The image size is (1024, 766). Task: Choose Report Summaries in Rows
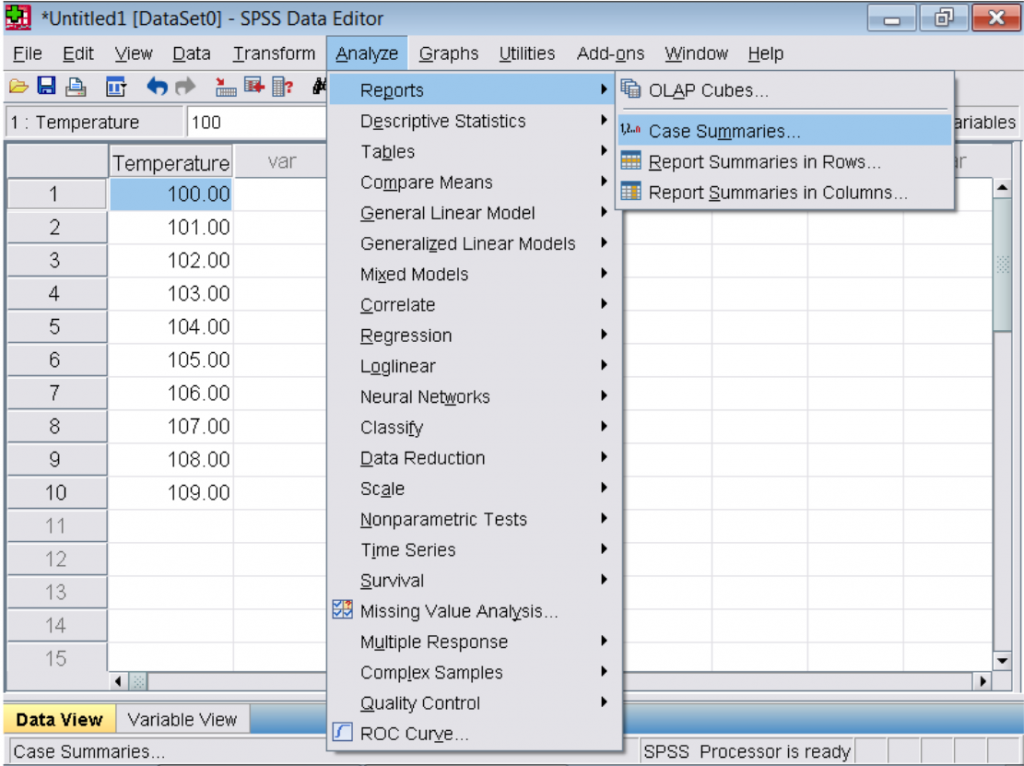pos(765,162)
